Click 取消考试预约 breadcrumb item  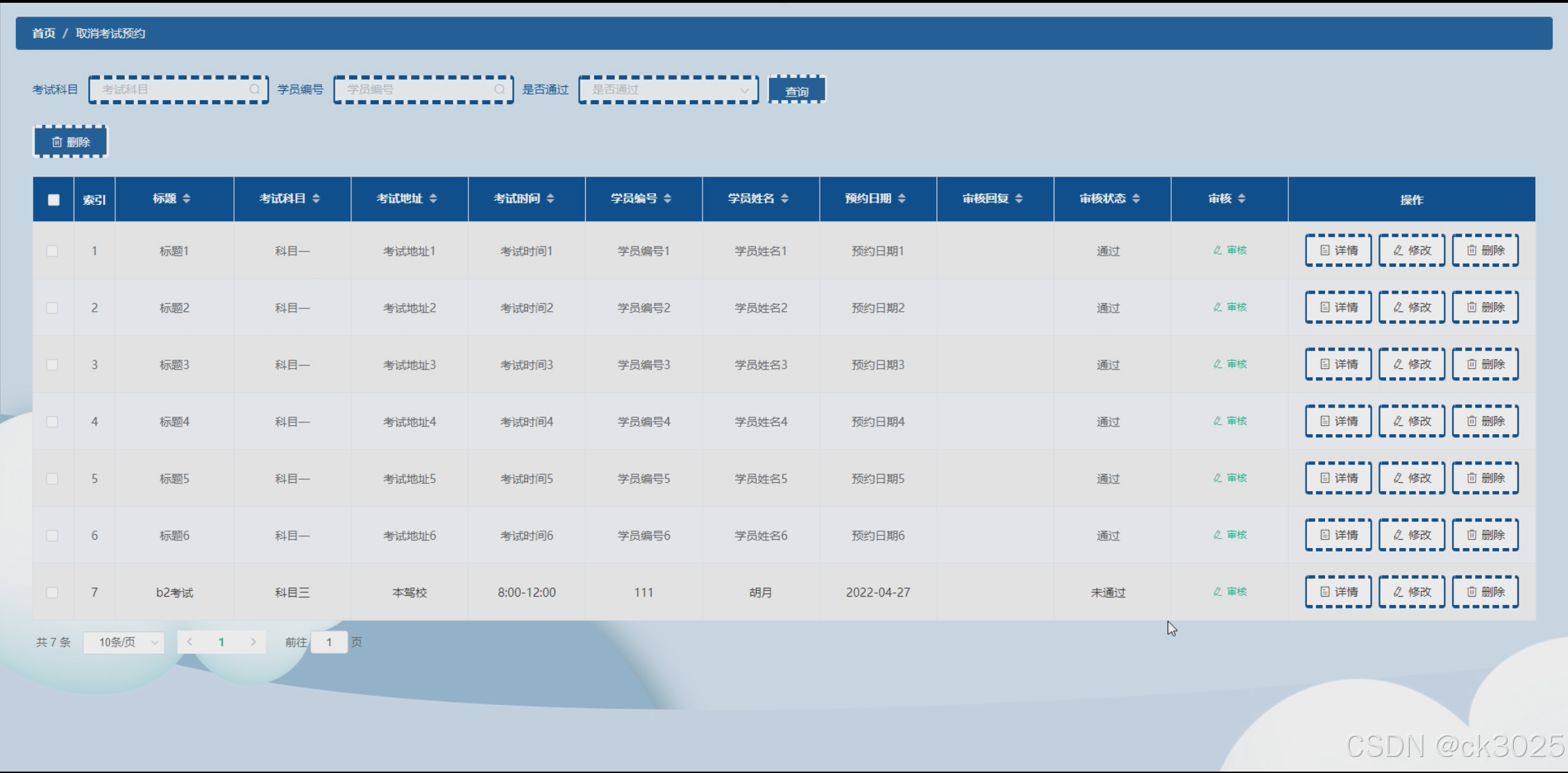click(110, 33)
